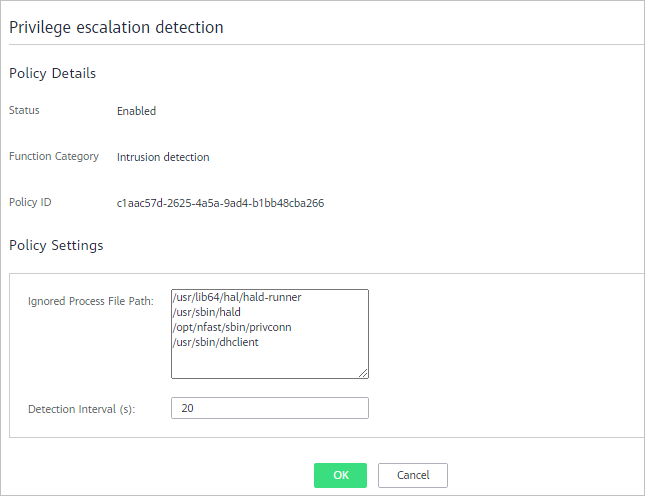The width and height of the screenshot is (645, 496).
Task: Place cursor on /usr/lib64/hal/hald-runner line
Action: (x=237, y=297)
